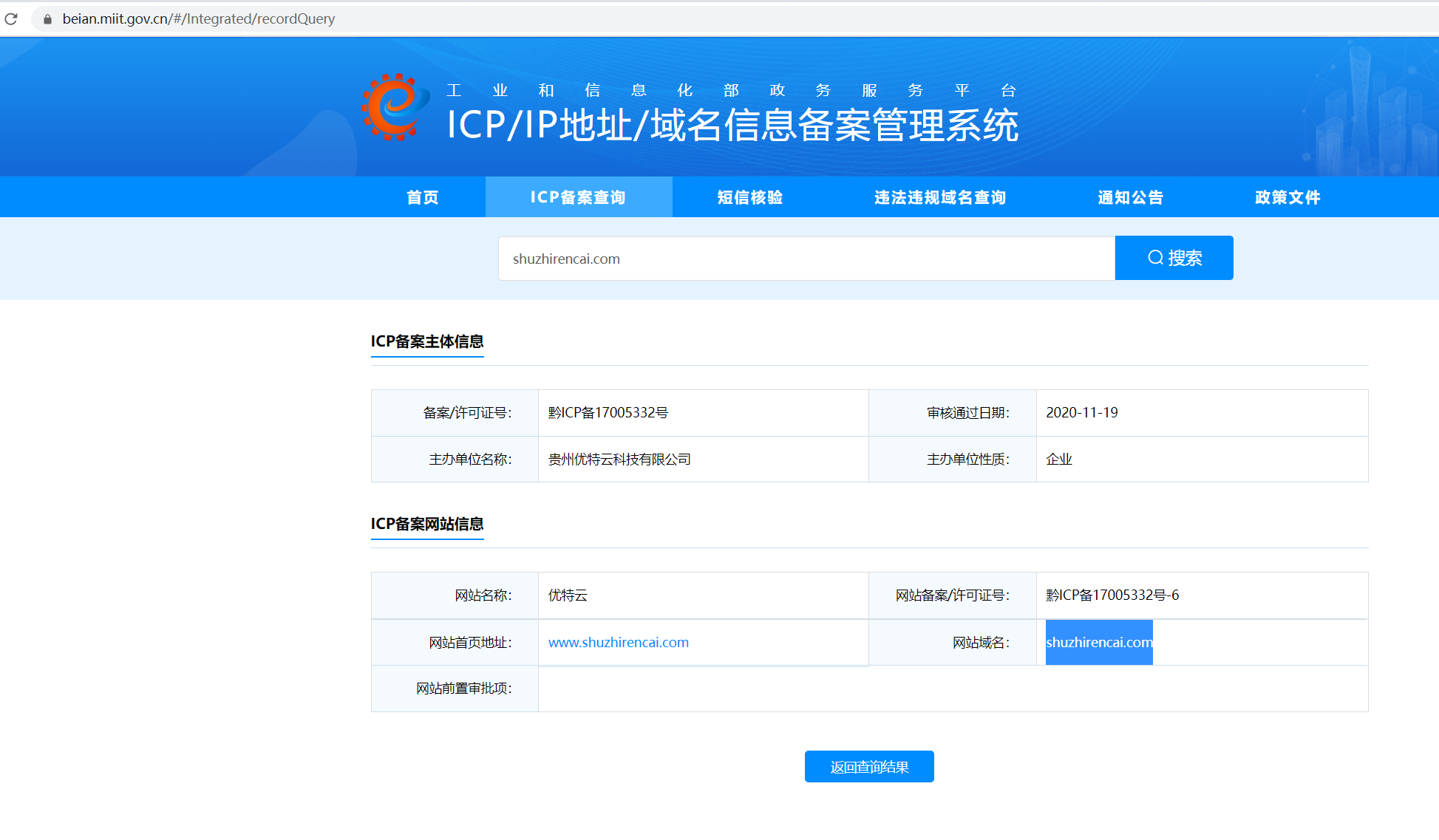Open the 短信核验 tab
Screen dimensions: 1439x840
750,197
